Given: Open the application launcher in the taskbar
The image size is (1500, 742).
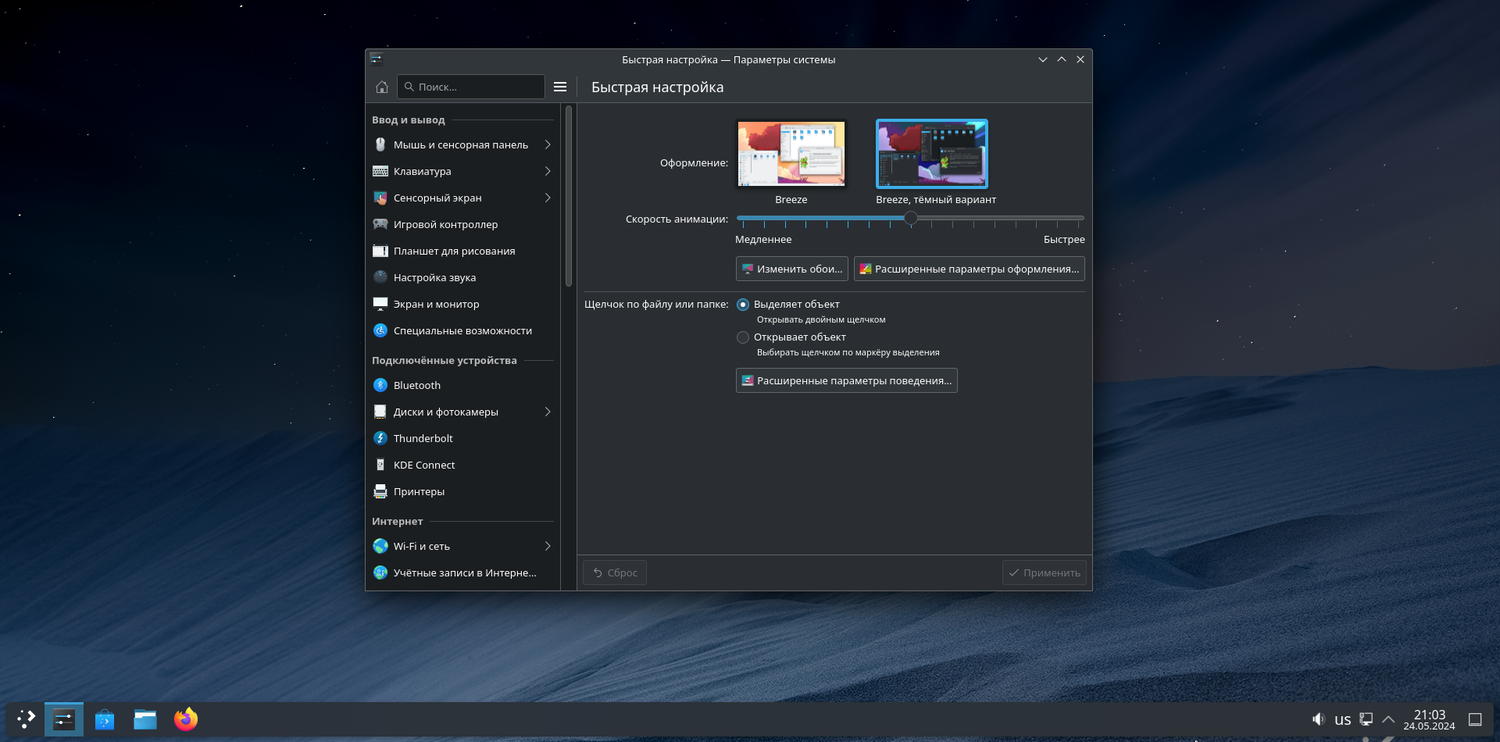Looking at the screenshot, I should click(x=26, y=719).
